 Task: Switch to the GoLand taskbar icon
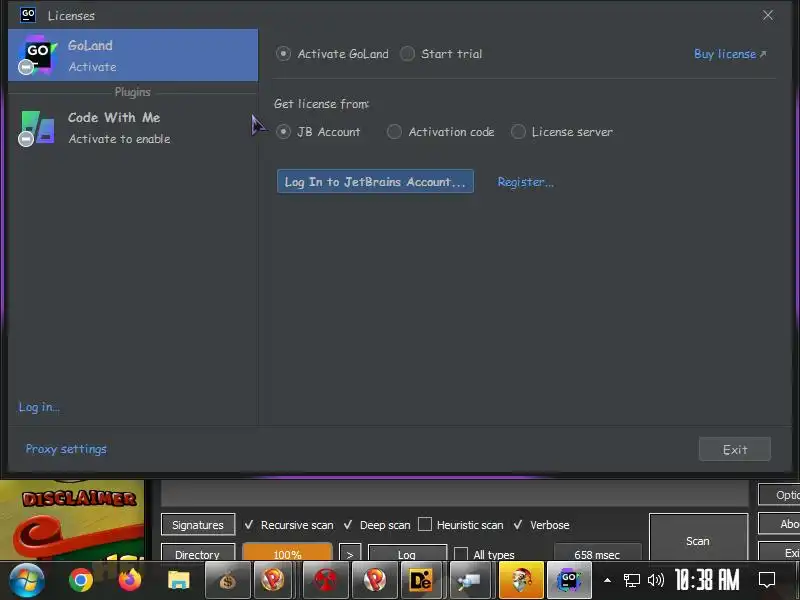pos(569,580)
